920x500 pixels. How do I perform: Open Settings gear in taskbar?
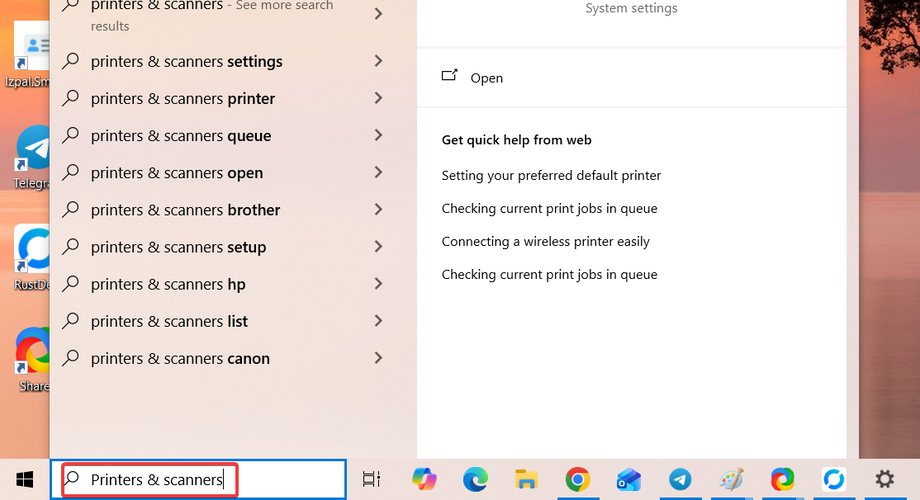click(885, 479)
